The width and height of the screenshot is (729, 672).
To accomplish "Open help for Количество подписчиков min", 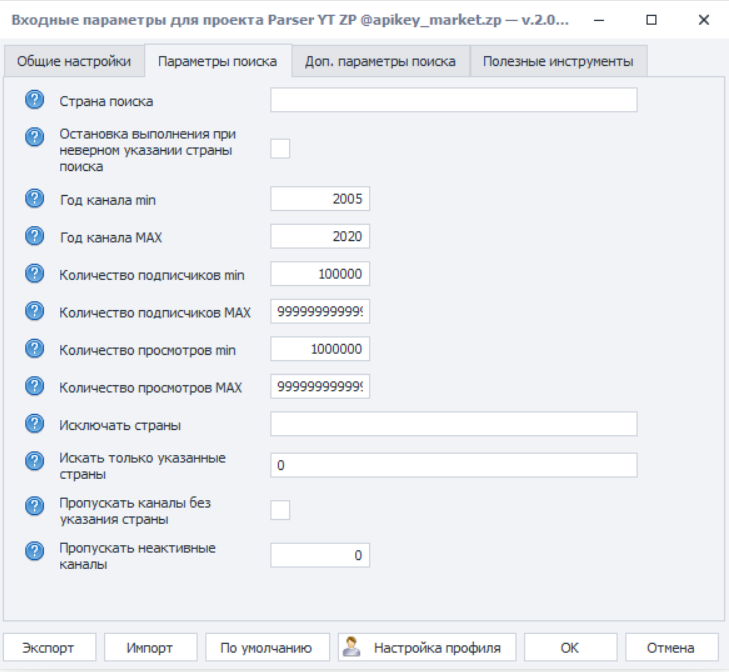I will click(35, 274).
